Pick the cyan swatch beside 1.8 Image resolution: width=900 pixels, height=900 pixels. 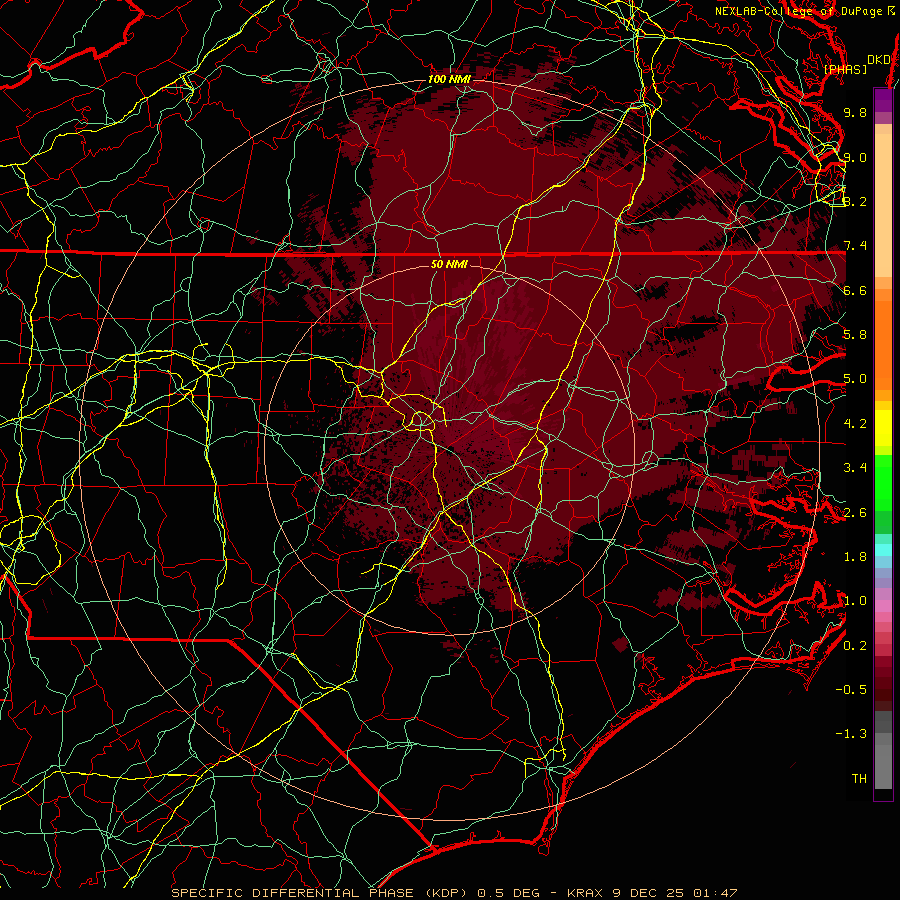click(883, 550)
